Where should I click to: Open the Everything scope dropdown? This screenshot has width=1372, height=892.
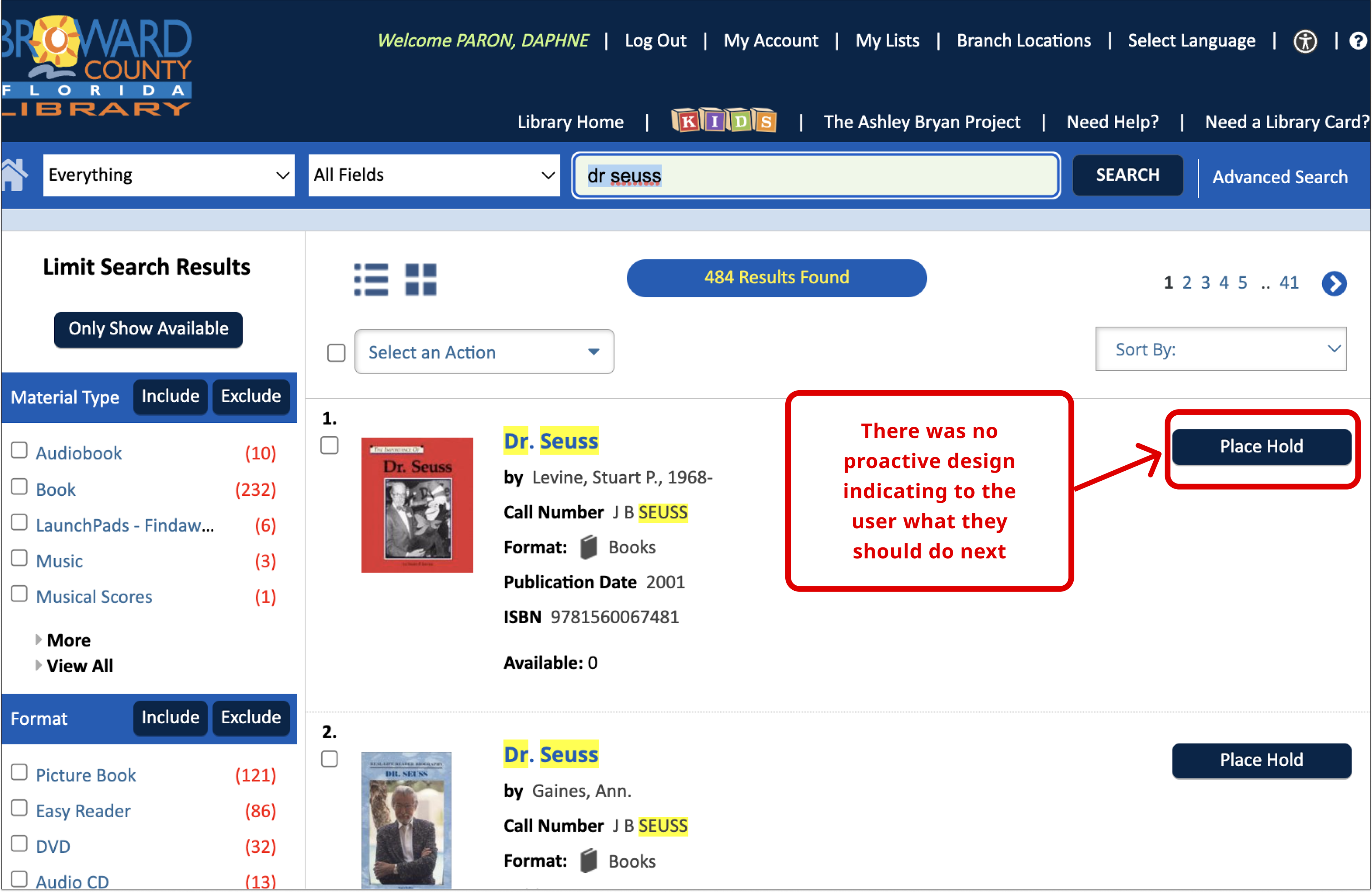click(x=169, y=175)
